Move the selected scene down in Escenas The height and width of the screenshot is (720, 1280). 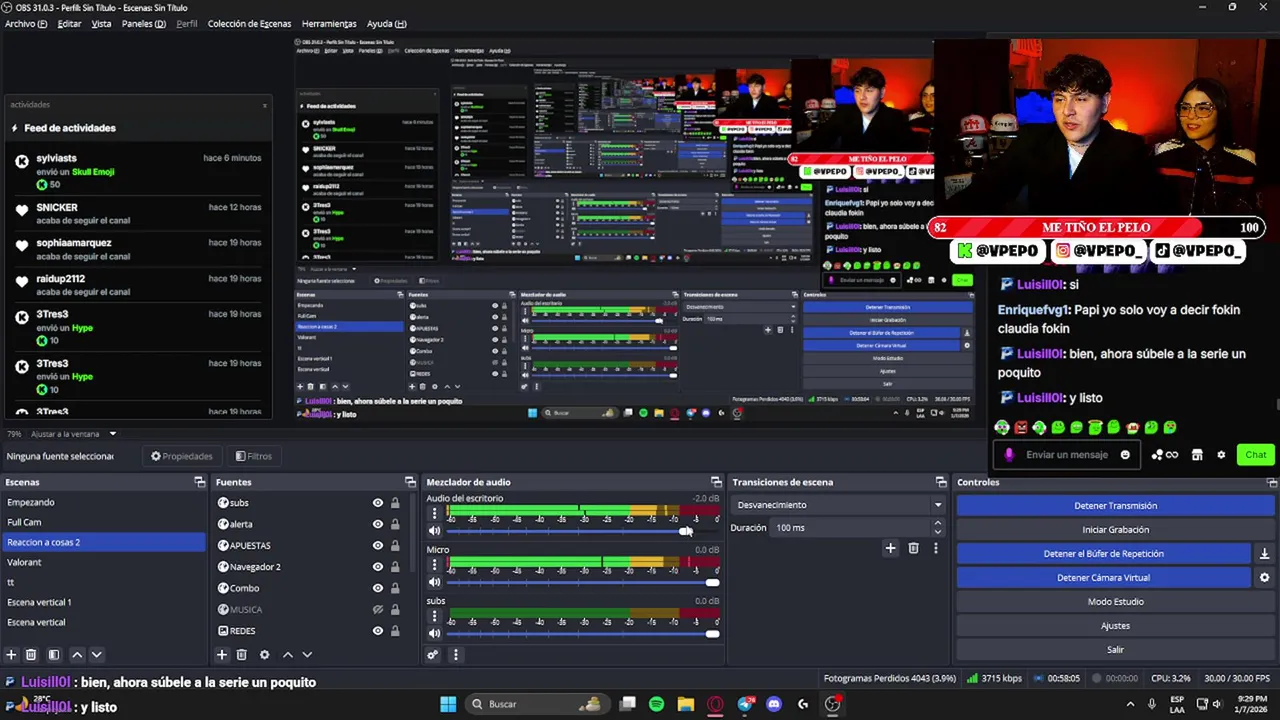(x=96, y=655)
